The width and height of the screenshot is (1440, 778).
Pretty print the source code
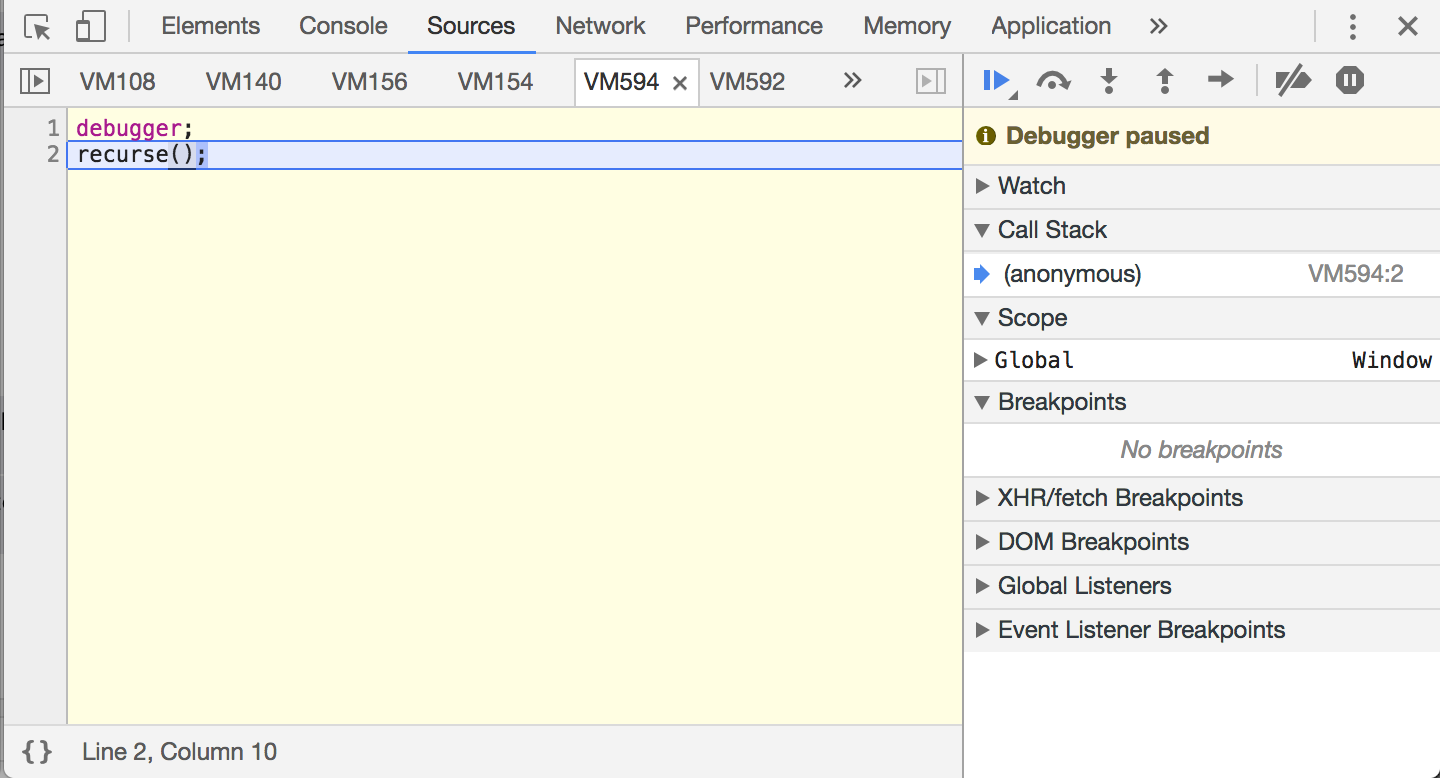[x=37, y=752]
